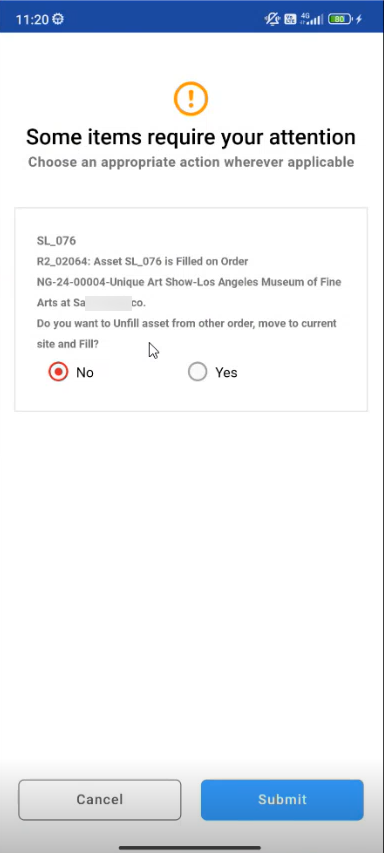Tap the Some items require your attention heading
384x853 pixels.
pyautogui.click(x=191, y=137)
